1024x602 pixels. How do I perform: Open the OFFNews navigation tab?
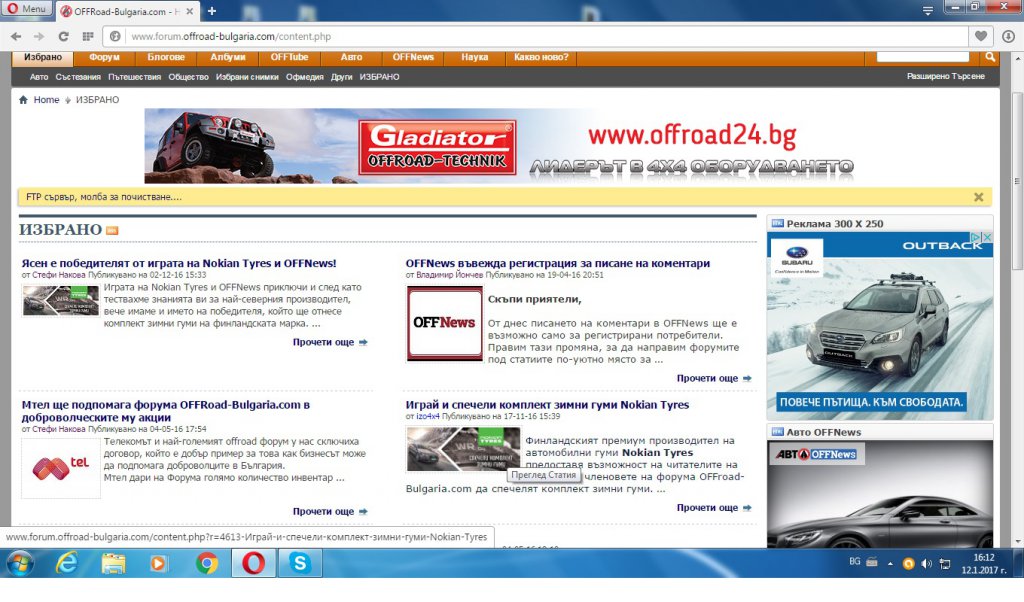pos(413,57)
